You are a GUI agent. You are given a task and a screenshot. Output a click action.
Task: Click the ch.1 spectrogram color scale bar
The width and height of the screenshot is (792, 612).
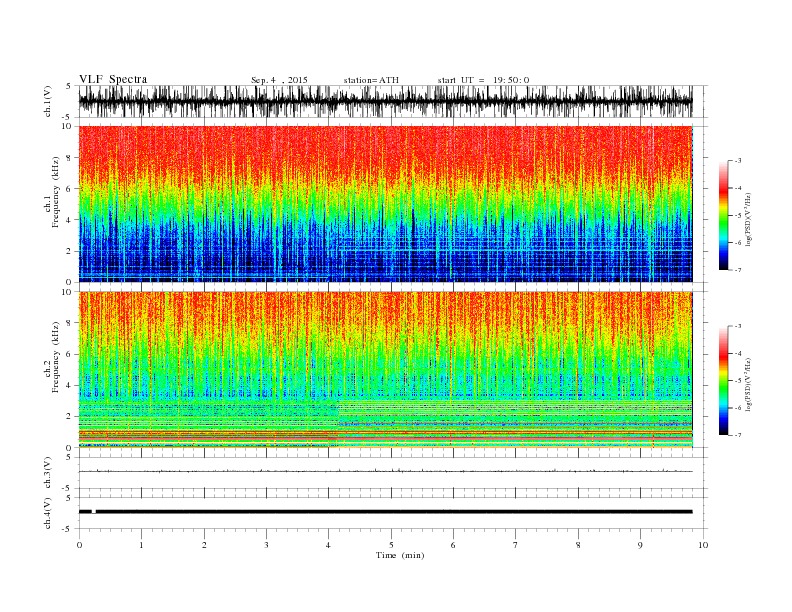click(x=724, y=215)
